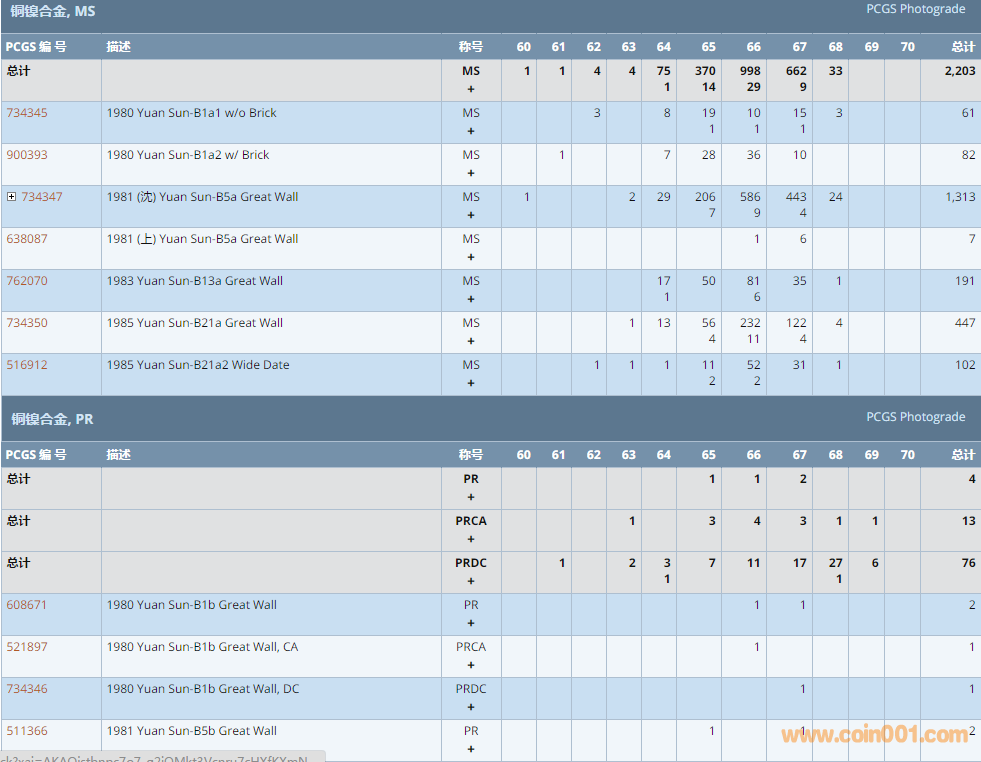Open PCGS number 734345 link
This screenshot has height=762, width=981.
[x=27, y=113]
